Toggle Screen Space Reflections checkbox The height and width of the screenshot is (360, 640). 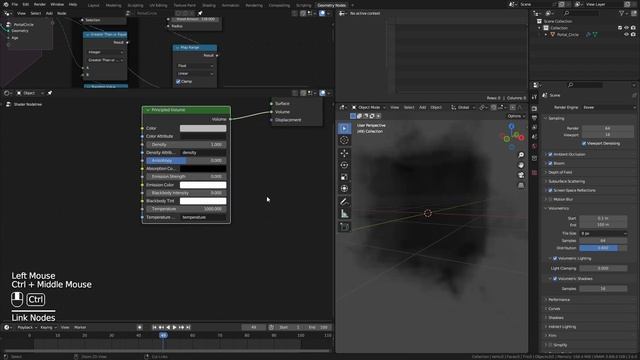point(550,191)
